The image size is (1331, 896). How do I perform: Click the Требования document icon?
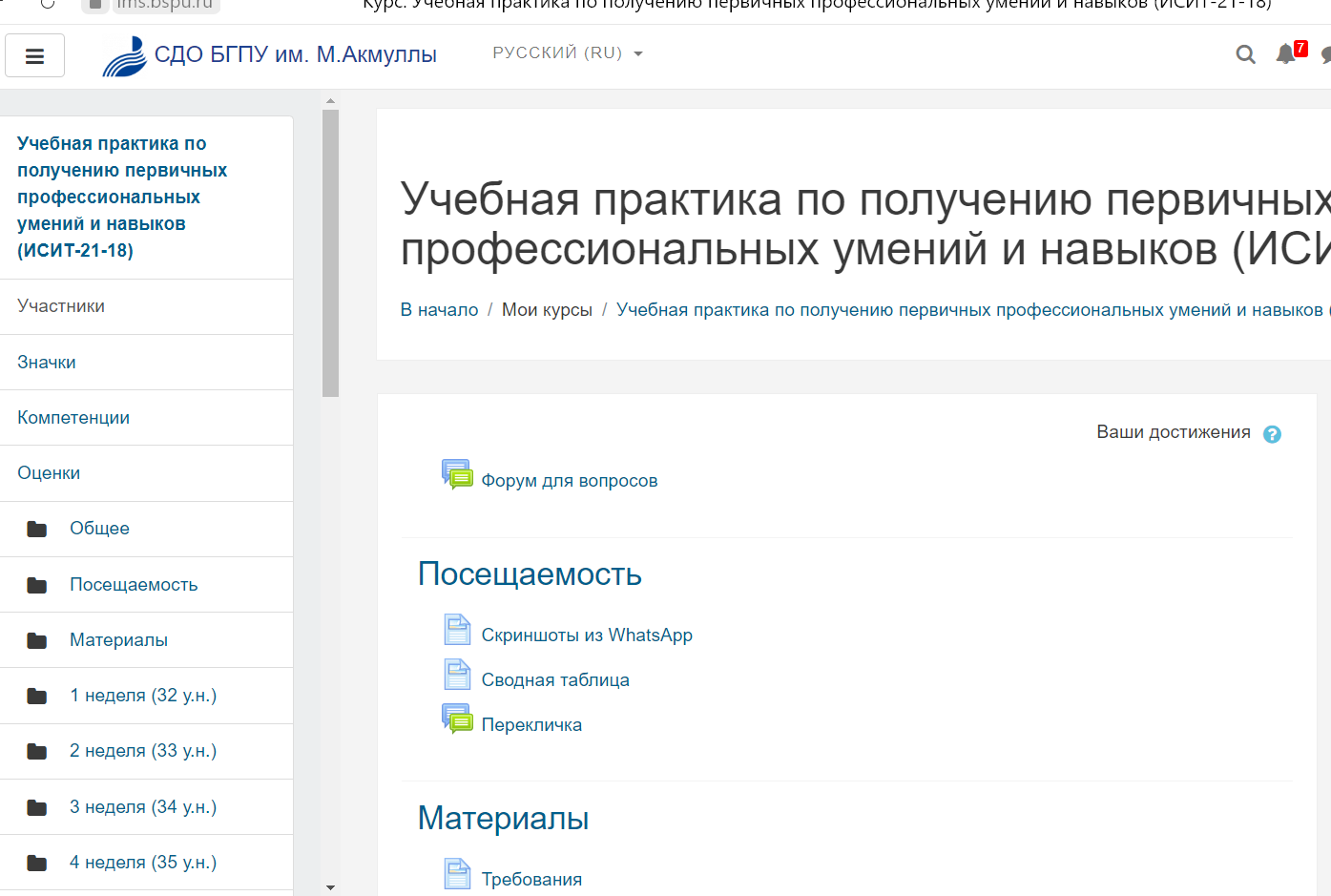point(457,874)
